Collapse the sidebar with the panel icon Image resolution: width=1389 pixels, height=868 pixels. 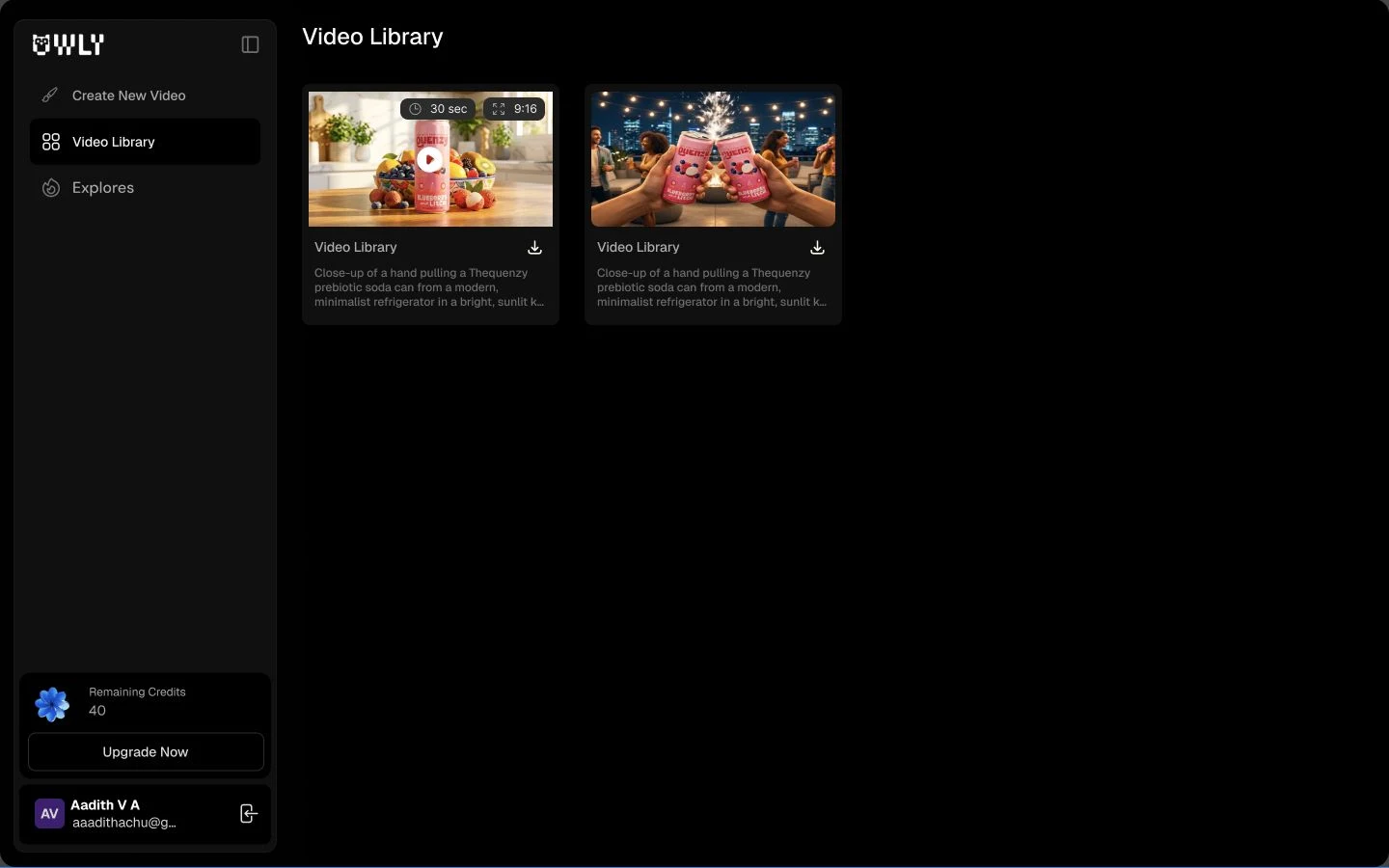tap(250, 44)
